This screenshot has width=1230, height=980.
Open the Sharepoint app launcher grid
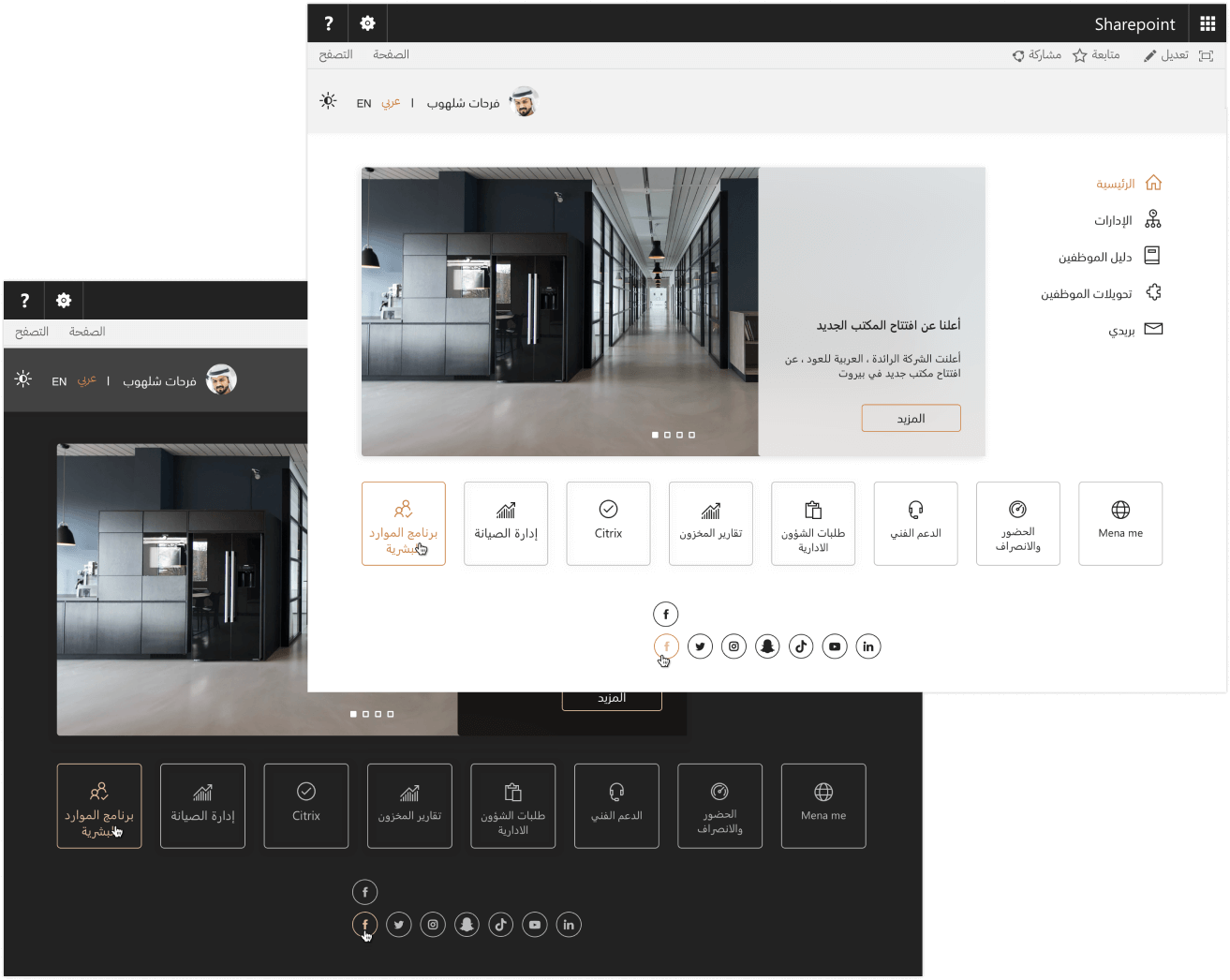point(1208,23)
